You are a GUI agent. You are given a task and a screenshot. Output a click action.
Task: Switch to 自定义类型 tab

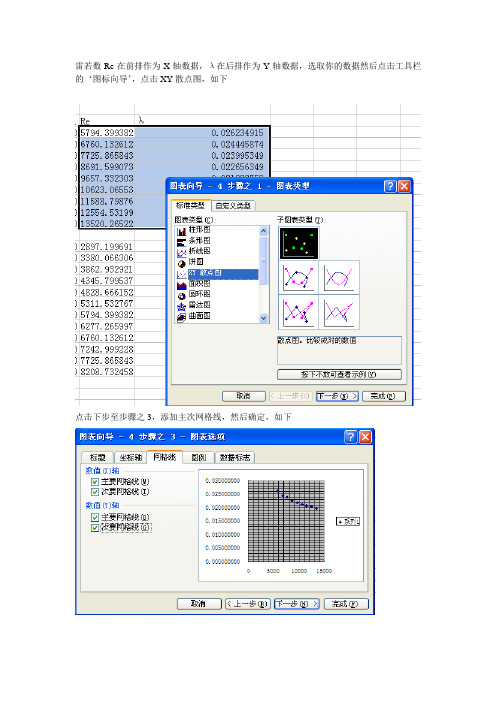(233, 205)
